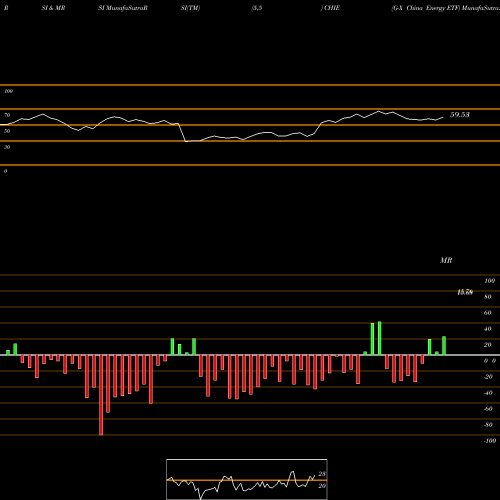
Task: Click the 'SI(TM)' header label
Action: pyautogui.click(x=190, y=8)
